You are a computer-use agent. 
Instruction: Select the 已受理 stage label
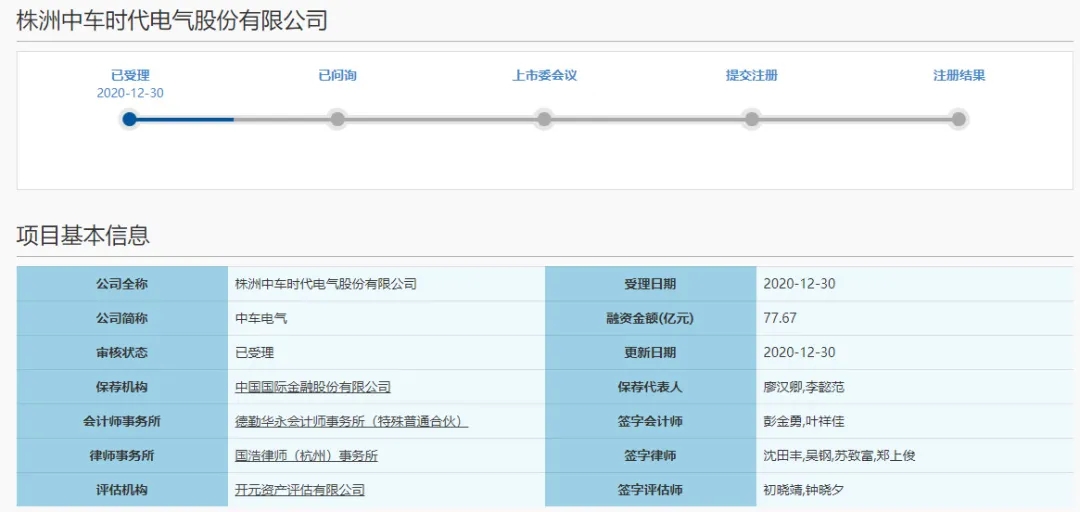(x=130, y=76)
